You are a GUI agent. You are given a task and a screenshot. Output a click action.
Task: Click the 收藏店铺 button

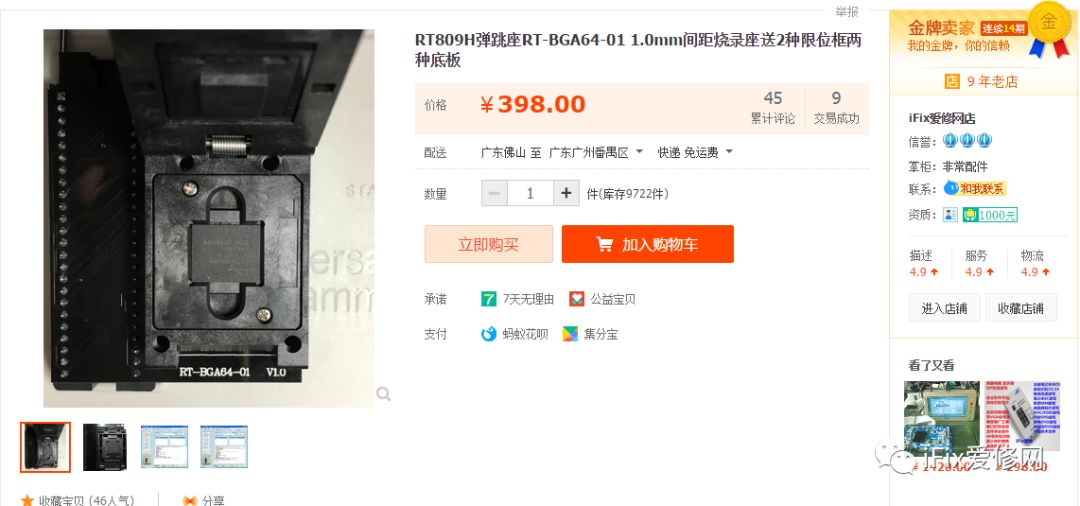click(1021, 308)
